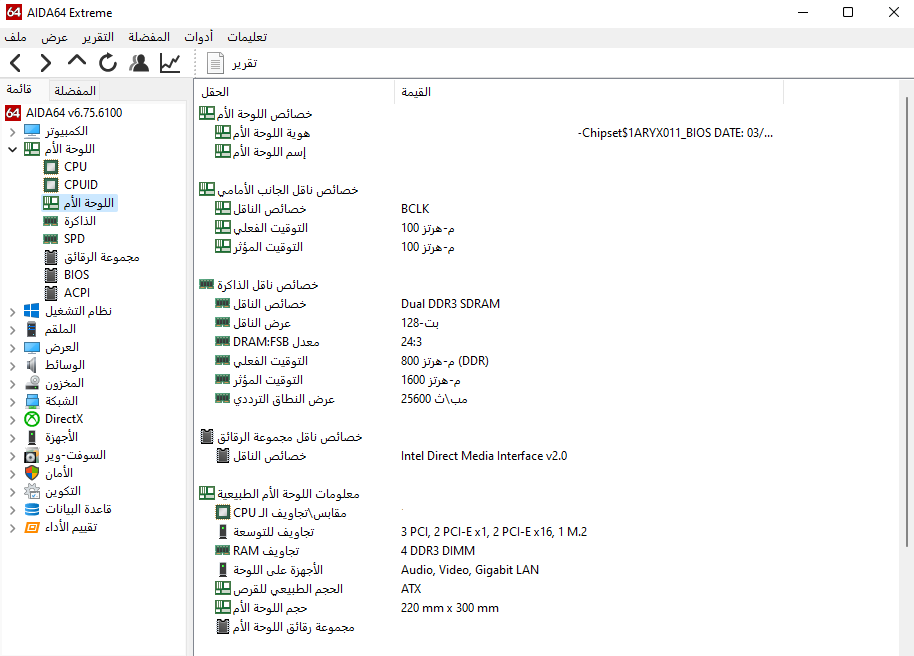Select the CPUID tree item

point(80,185)
